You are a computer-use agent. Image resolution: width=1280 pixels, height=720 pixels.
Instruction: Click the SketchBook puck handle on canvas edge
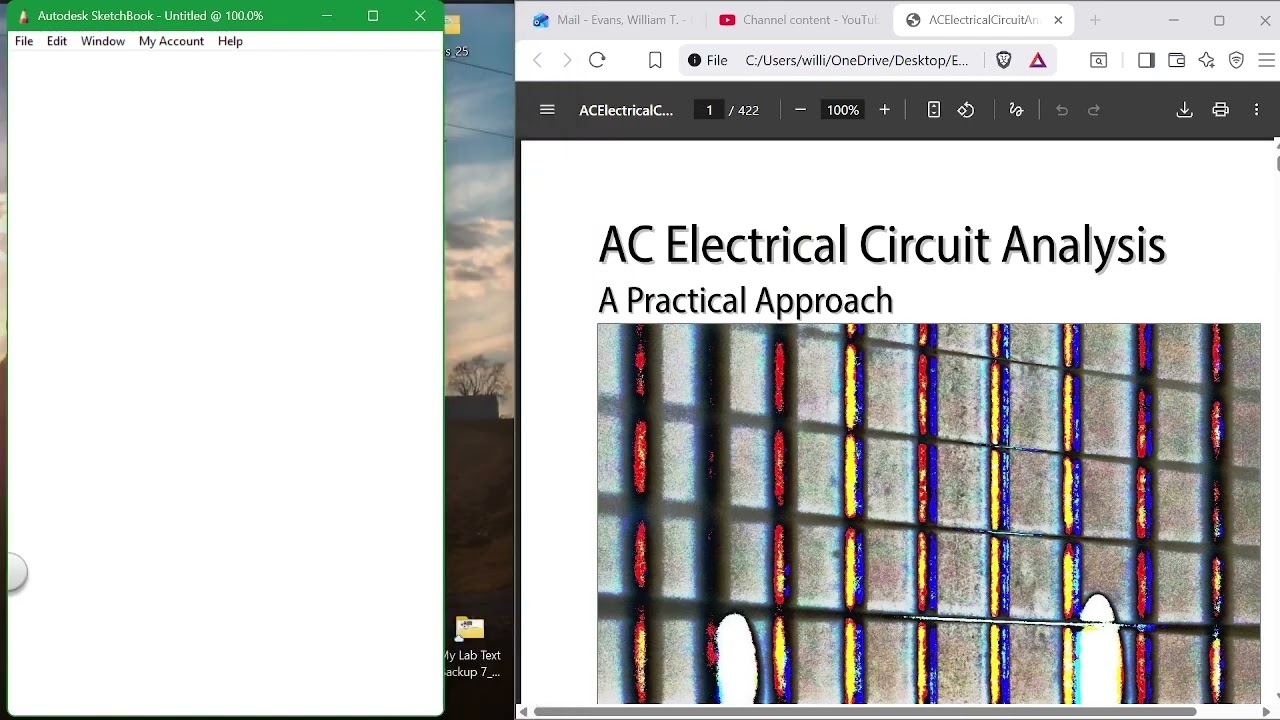14,573
